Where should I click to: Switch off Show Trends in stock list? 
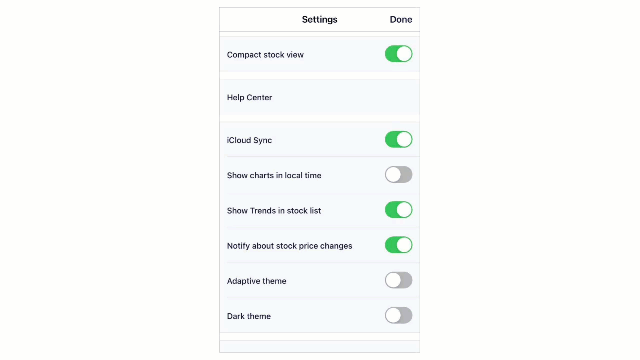click(398, 210)
